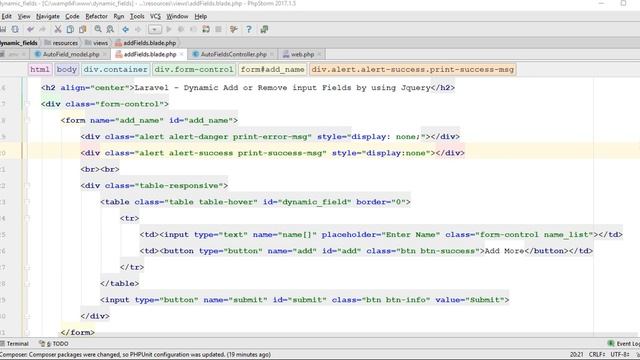The height and width of the screenshot is (360, 640).
Task: Click the Cut scissors icon
Action: pos(58,29)
